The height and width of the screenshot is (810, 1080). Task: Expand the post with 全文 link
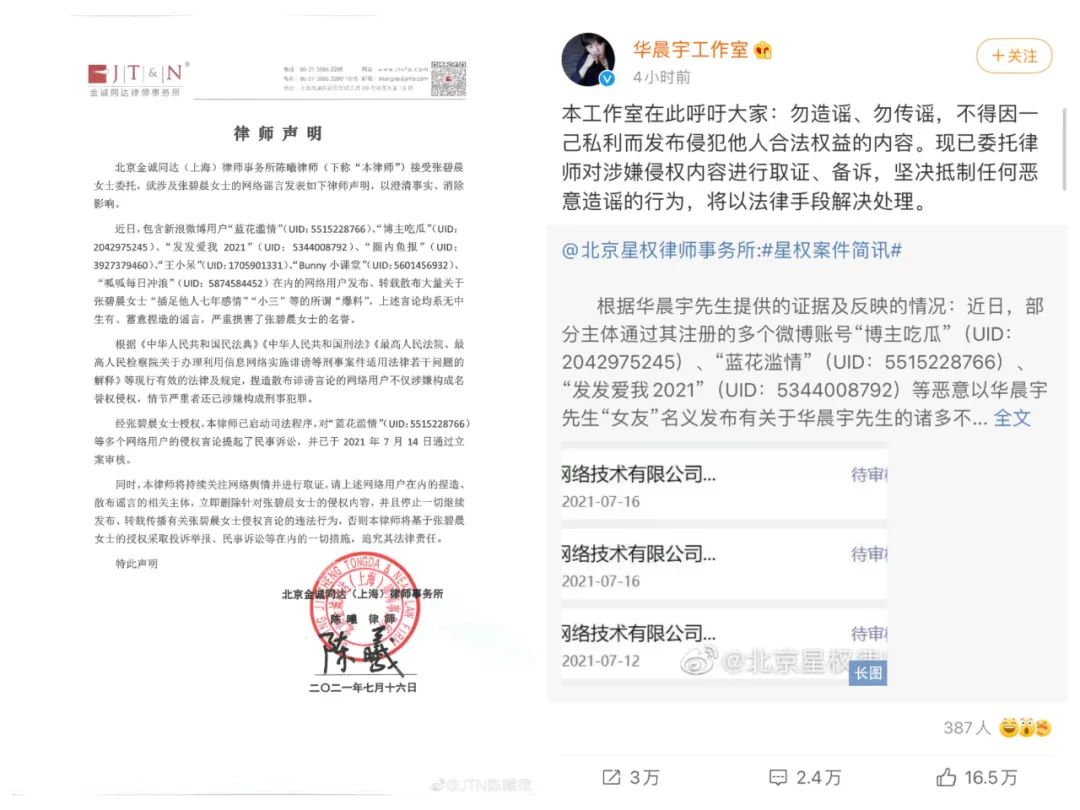tap(1012, 418)
